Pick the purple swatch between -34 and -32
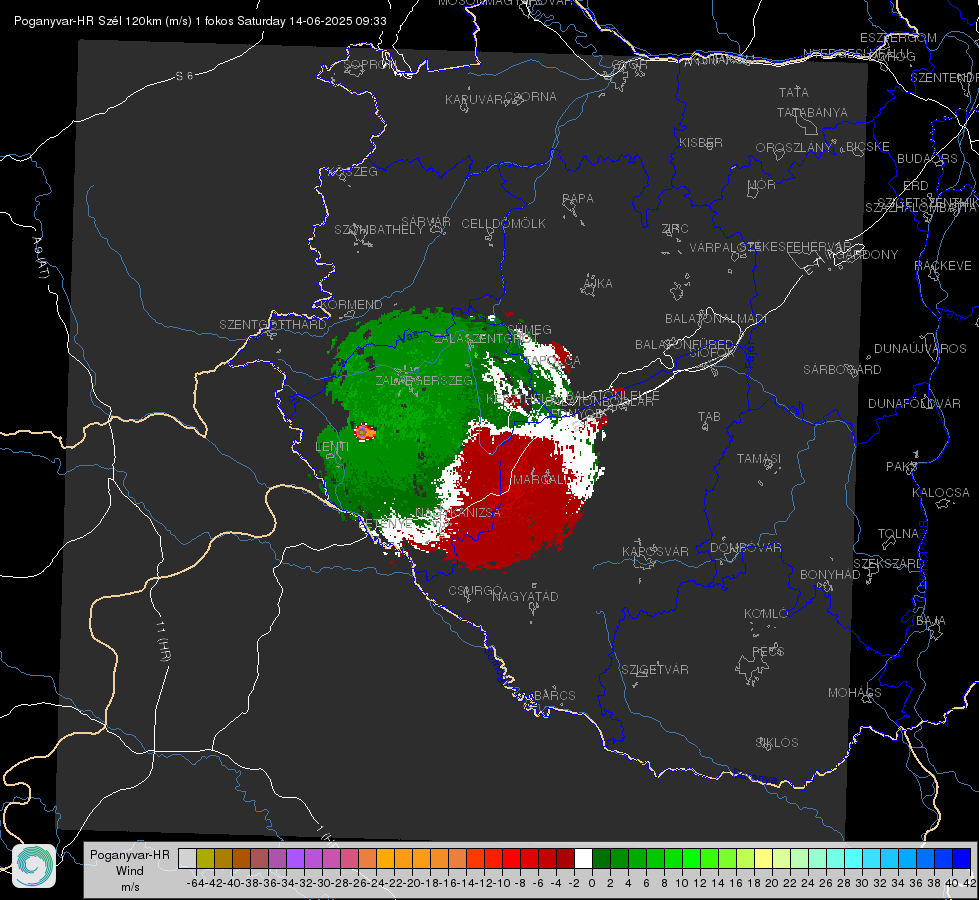The height and width of the screenshot is (900, 979). click(x=295, y=858)
